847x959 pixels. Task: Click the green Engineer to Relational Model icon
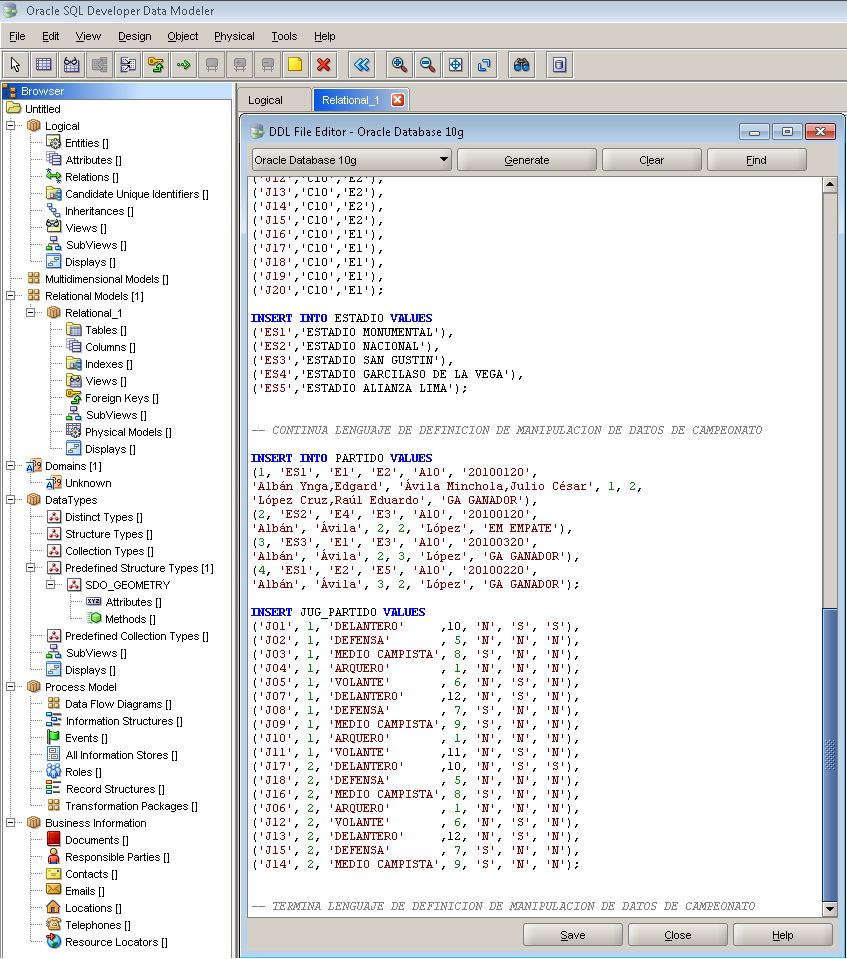coord(183,64)
